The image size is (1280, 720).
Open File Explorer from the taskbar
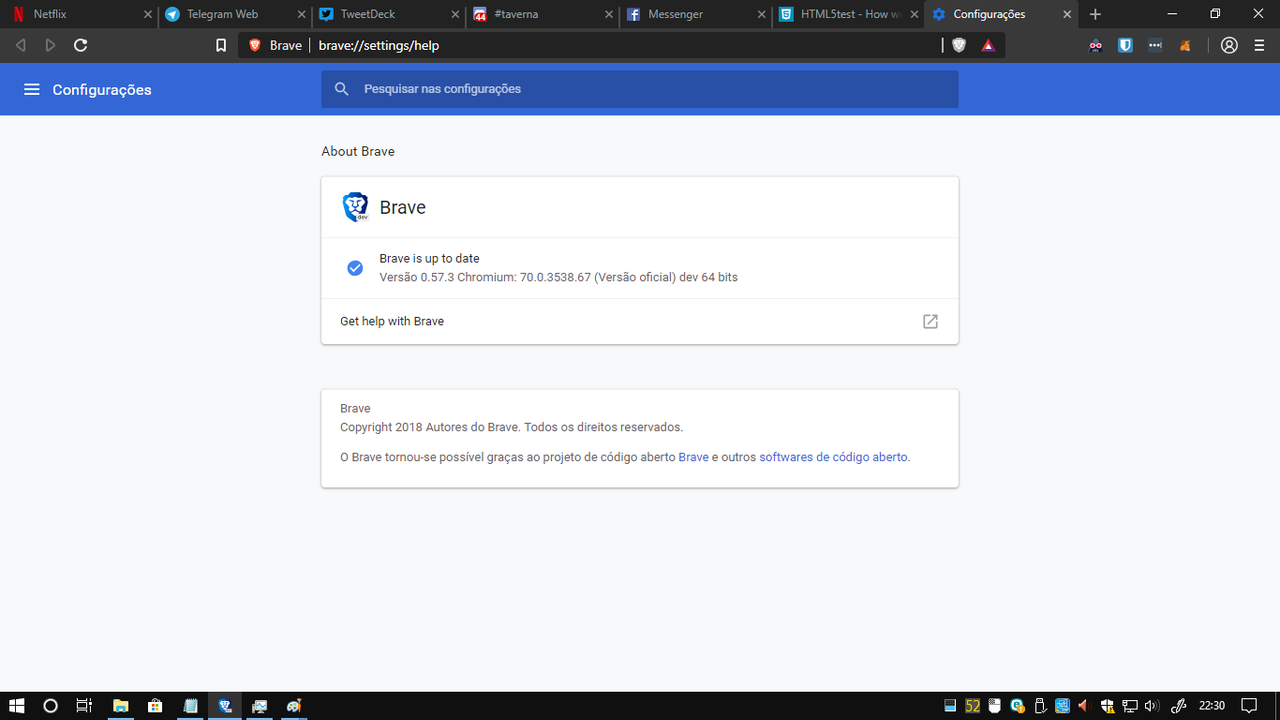(x=120, y=706)
